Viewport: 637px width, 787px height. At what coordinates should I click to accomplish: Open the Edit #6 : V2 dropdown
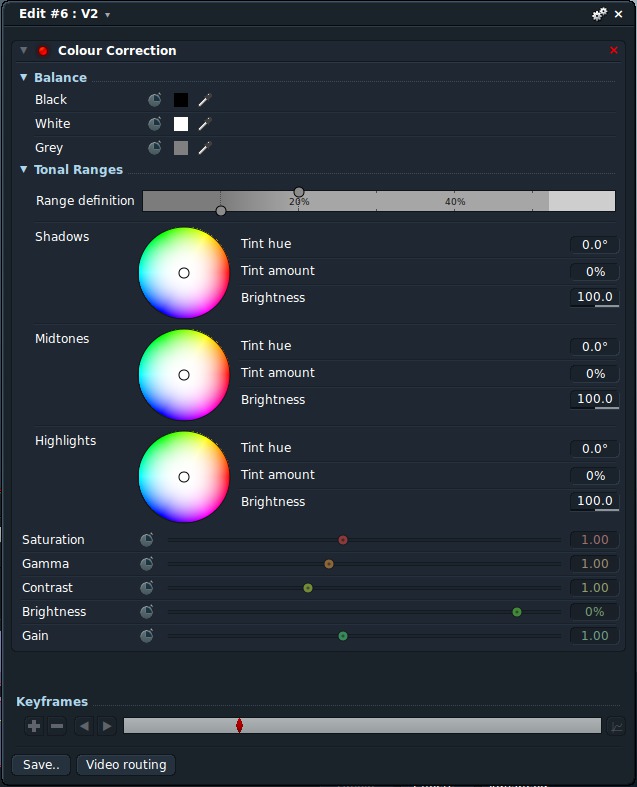pyautogui.click(x=108, y=15)
